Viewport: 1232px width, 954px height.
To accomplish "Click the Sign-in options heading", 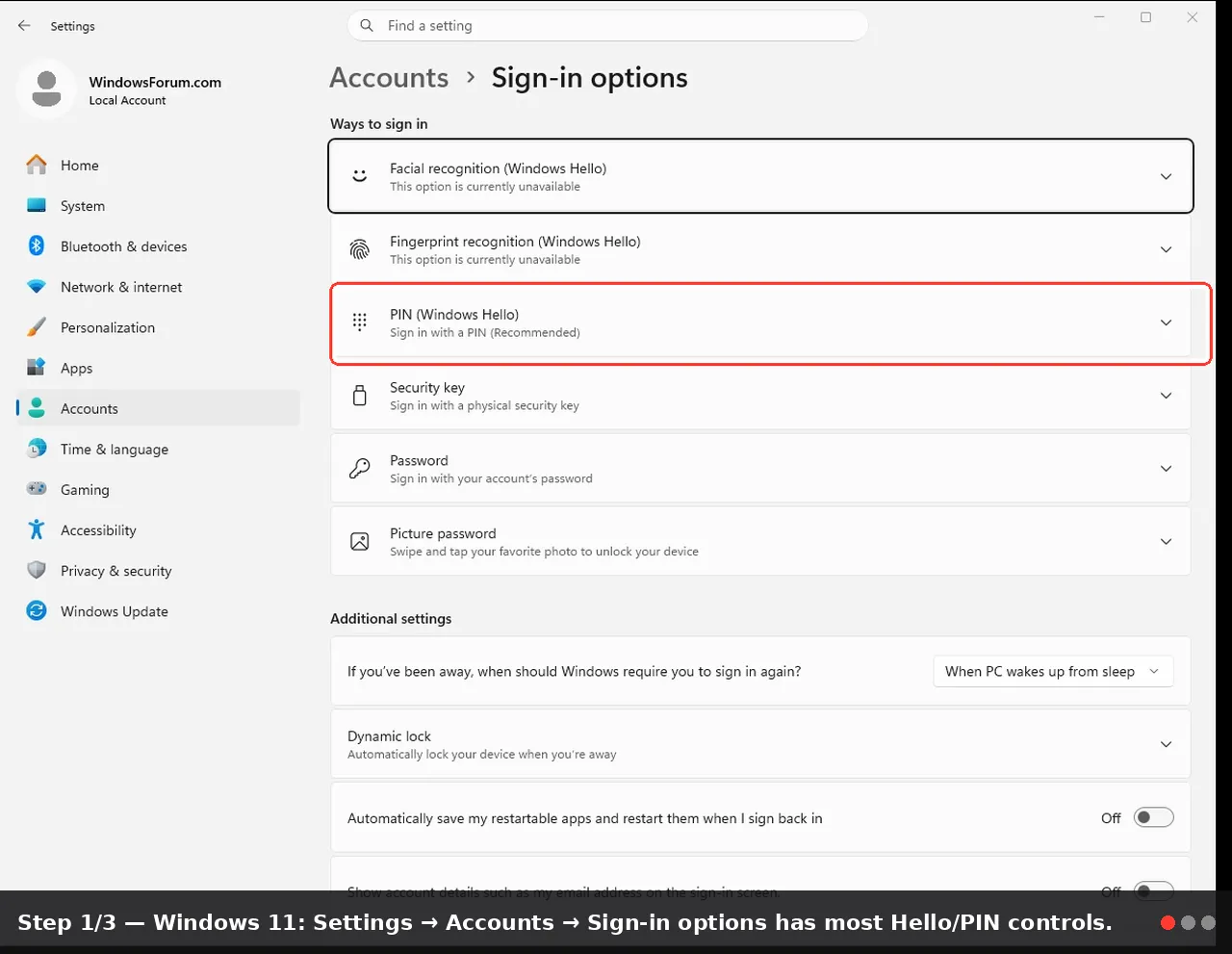I will click(589, 78).
